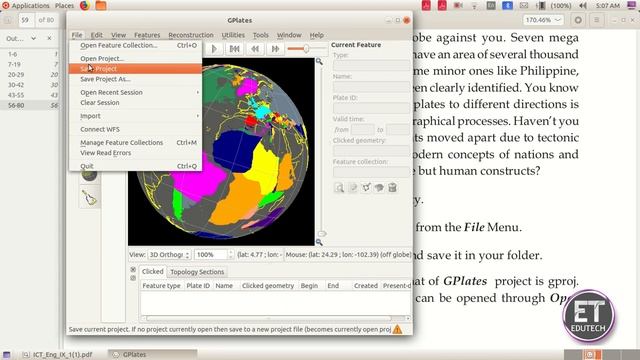Open the Places menu in the top panel
640x360 pixels.
point(64,5)
